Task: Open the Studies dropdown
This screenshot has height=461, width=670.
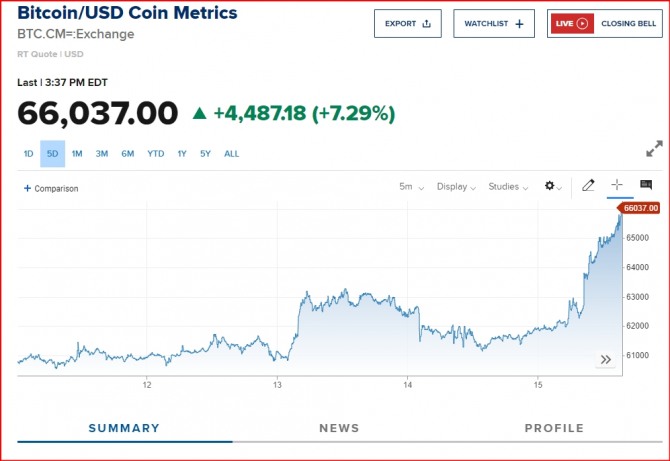Action: click(508, 187)
